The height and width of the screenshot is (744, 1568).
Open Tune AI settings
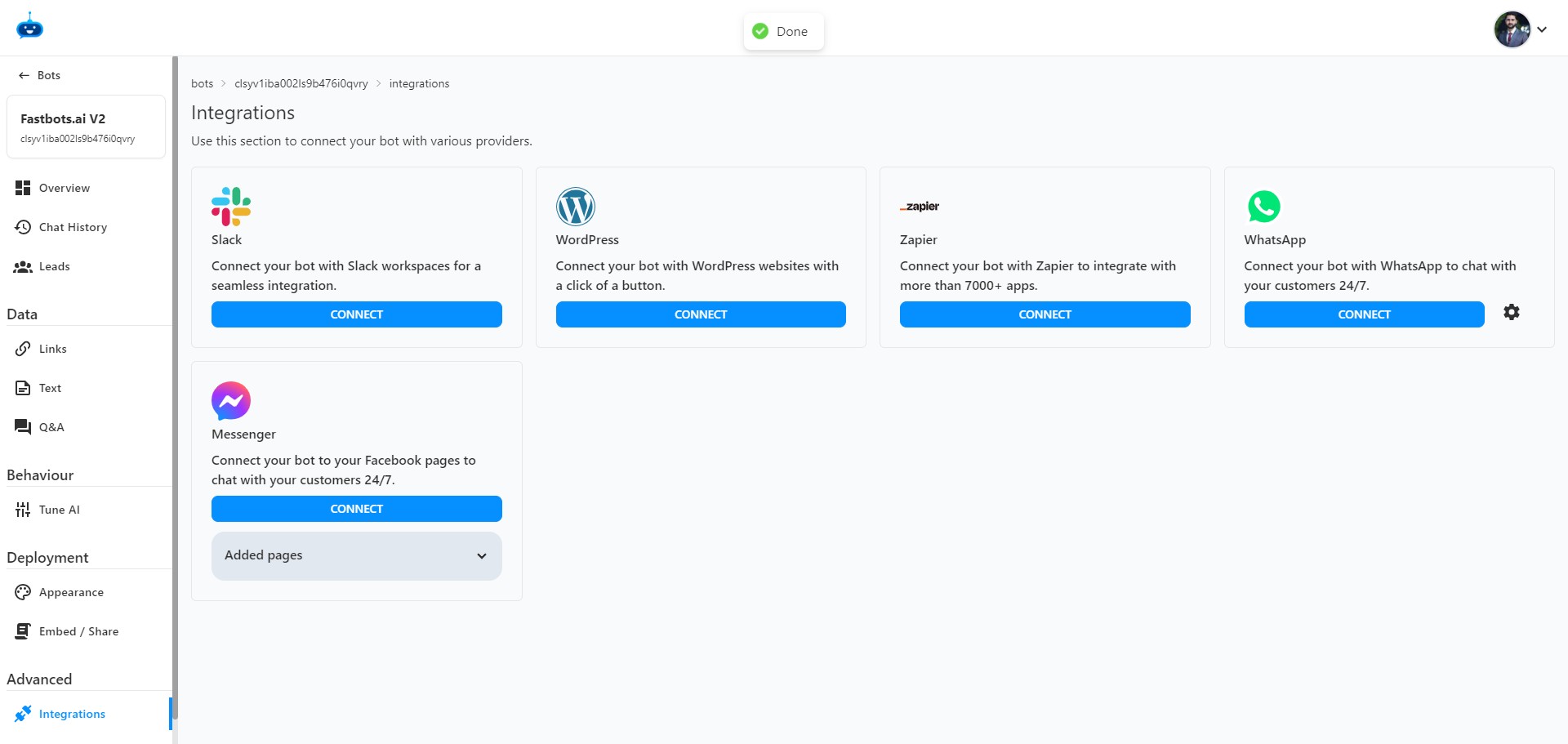click(86, 510)
